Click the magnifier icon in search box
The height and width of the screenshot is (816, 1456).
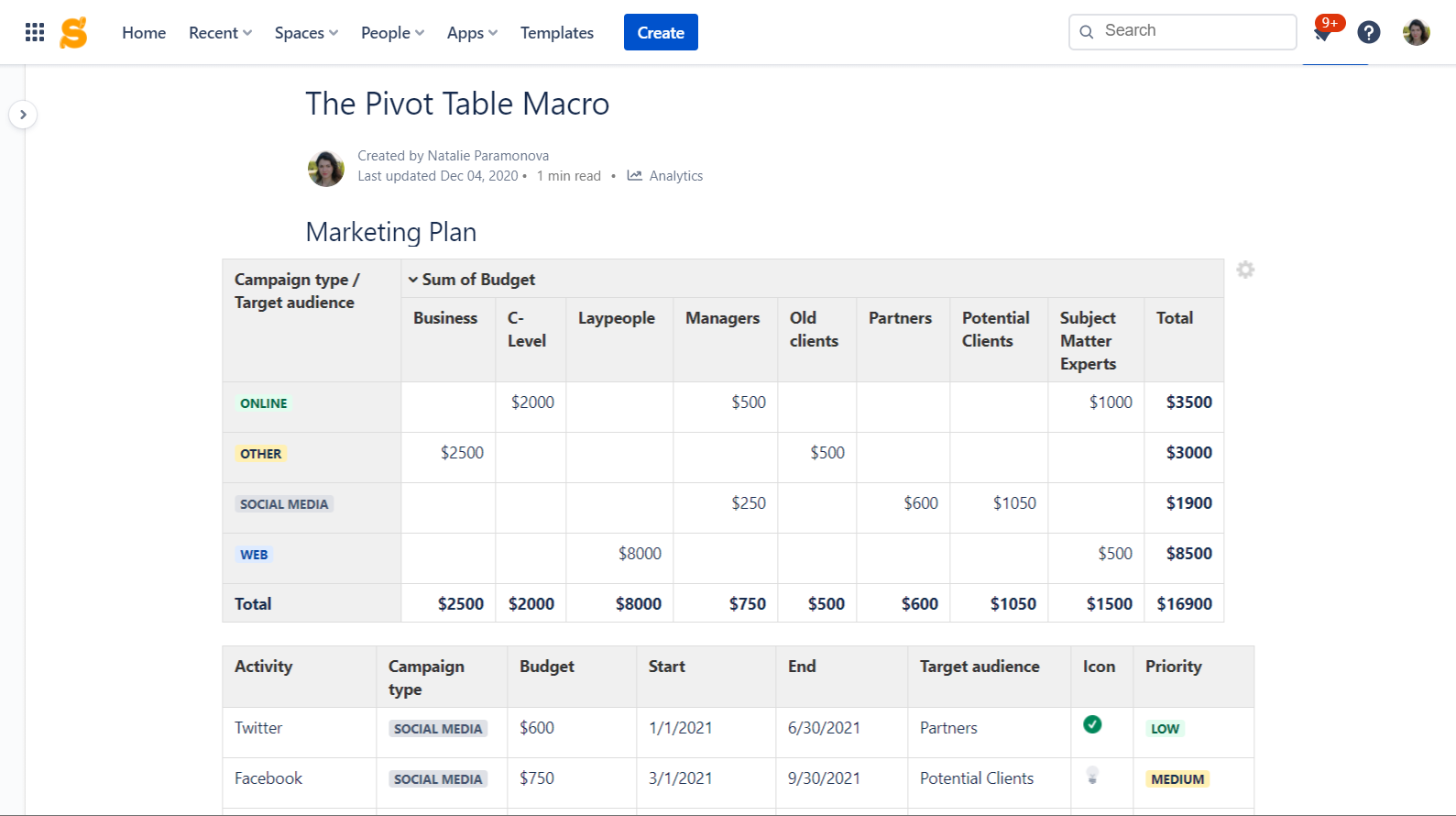click(1087, 32)
